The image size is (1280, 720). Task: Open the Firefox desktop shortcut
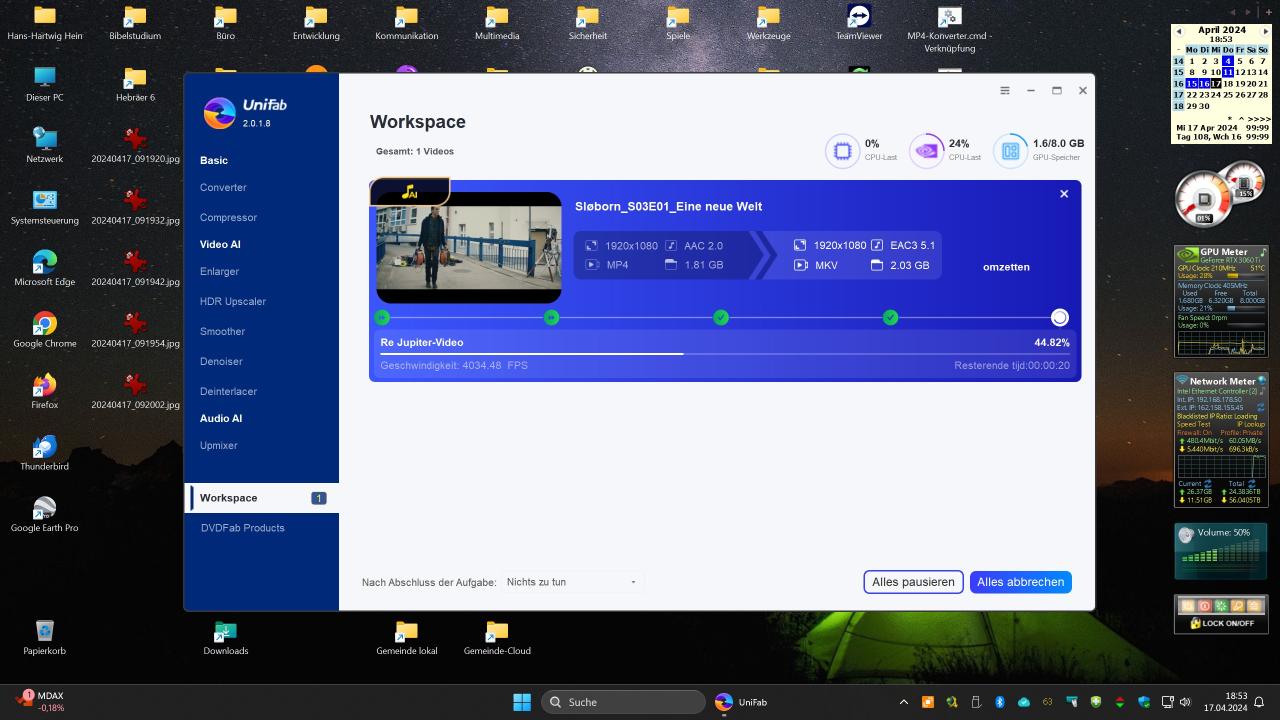click(44, 392)
